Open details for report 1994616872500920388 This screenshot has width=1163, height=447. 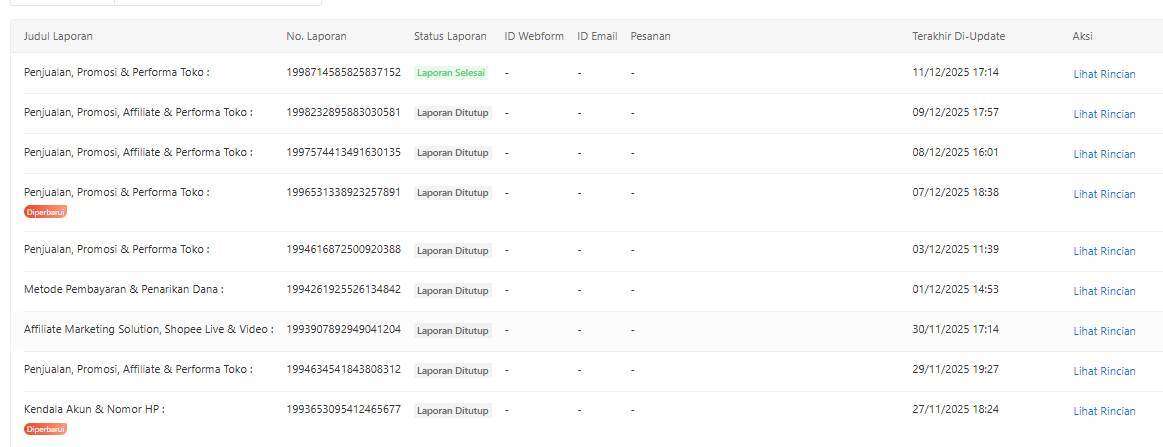click(1104, 251)
